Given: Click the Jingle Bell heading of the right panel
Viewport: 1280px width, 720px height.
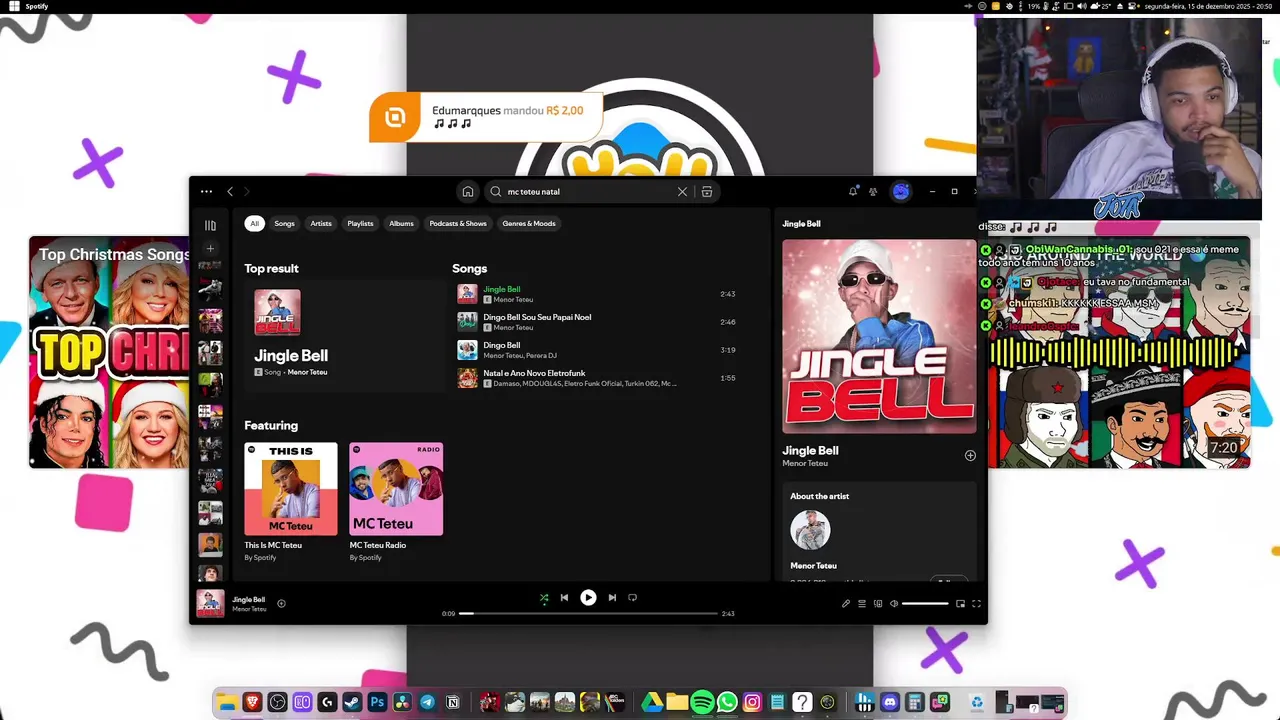Looking at the screenshot, I should (801, 224).
